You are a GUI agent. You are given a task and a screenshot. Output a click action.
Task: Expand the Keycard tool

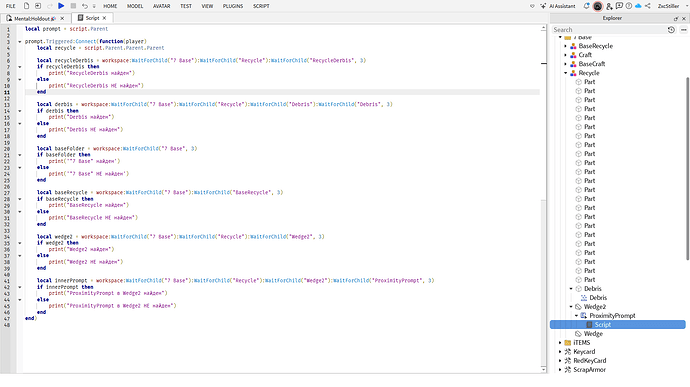pos(560,351)
